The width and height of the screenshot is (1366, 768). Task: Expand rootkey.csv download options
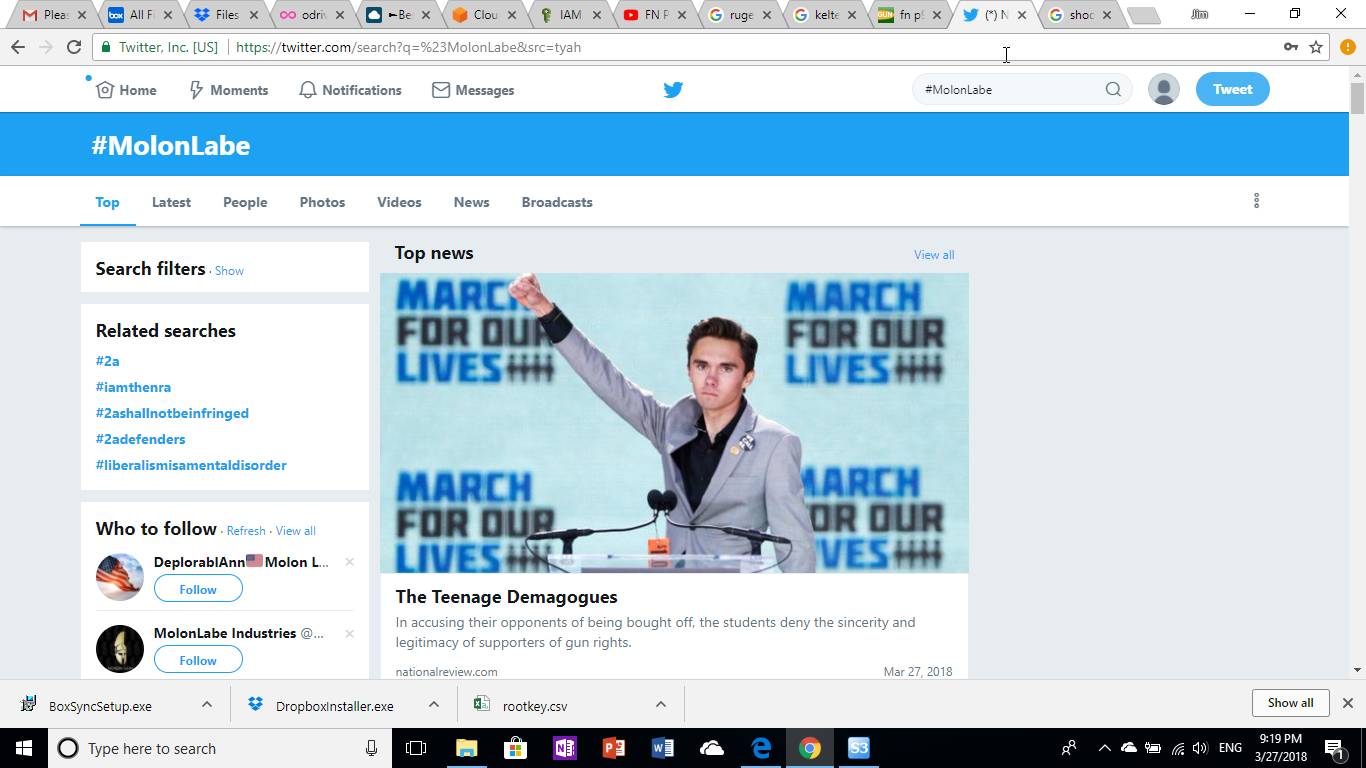(x=661, y=705)
